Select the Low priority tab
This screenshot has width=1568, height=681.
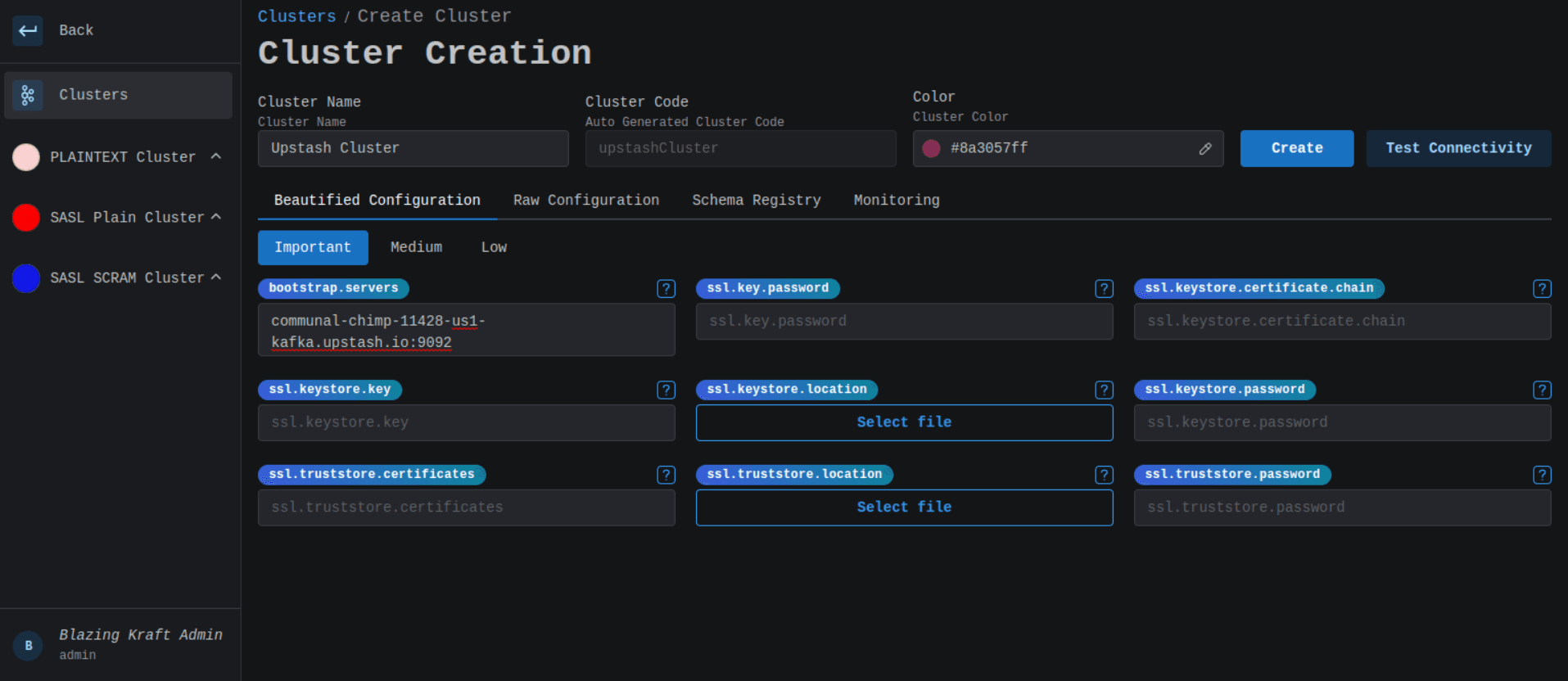coord(494,247)
